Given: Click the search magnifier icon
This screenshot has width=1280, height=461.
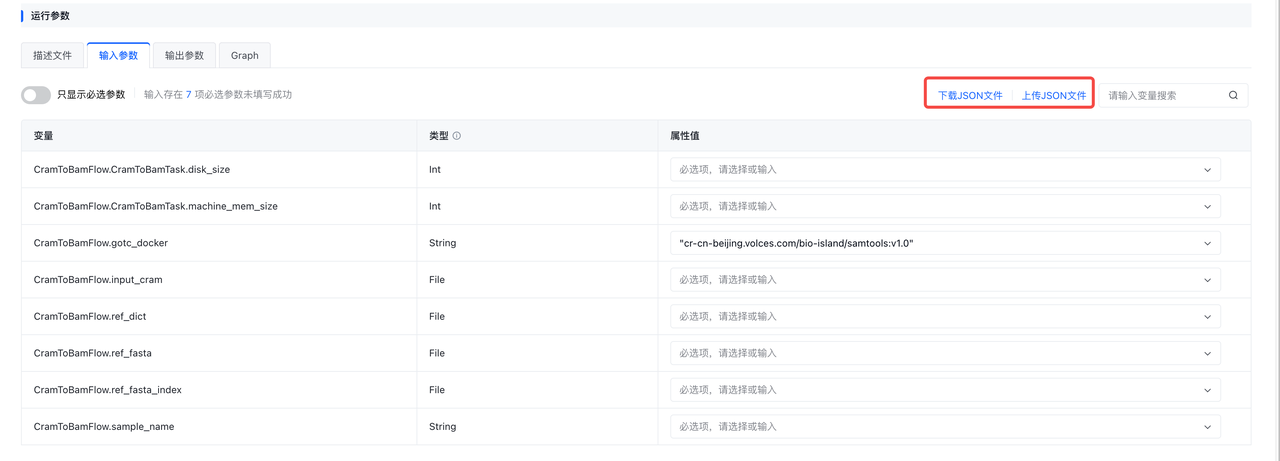Looking at the screenshot, I should tap(1233, 96).
